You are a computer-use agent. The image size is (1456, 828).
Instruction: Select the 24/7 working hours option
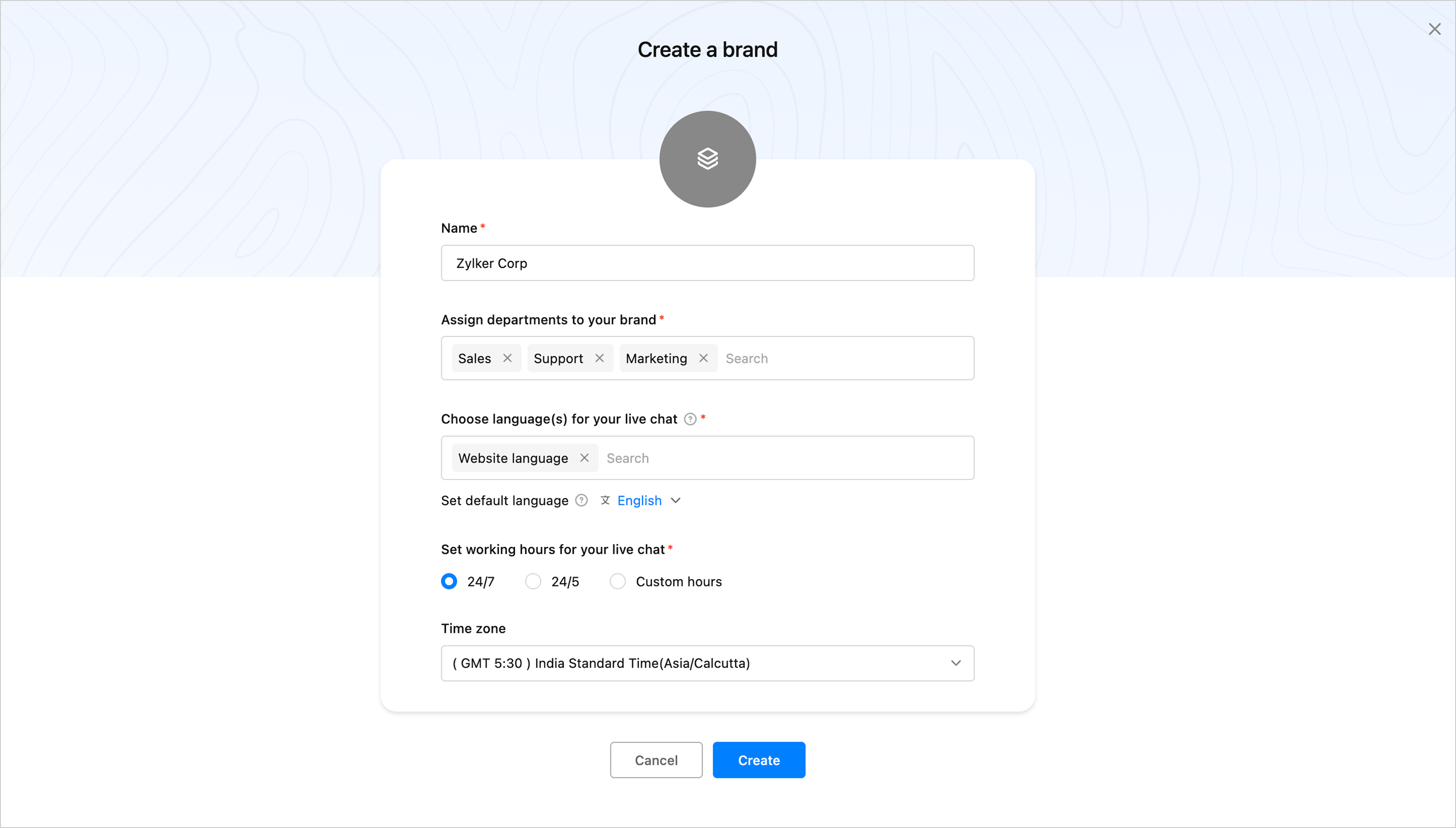pos(449,581)
